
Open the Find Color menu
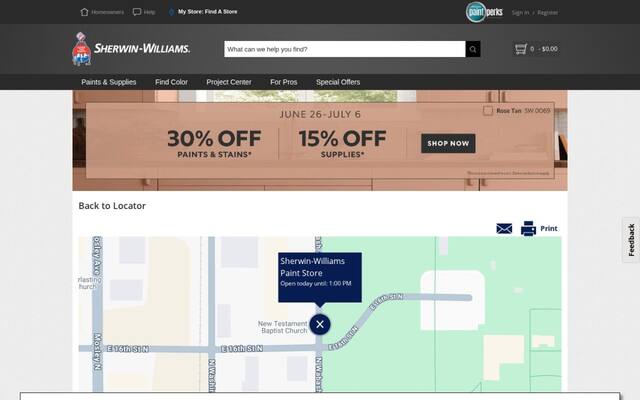(171, 82)
